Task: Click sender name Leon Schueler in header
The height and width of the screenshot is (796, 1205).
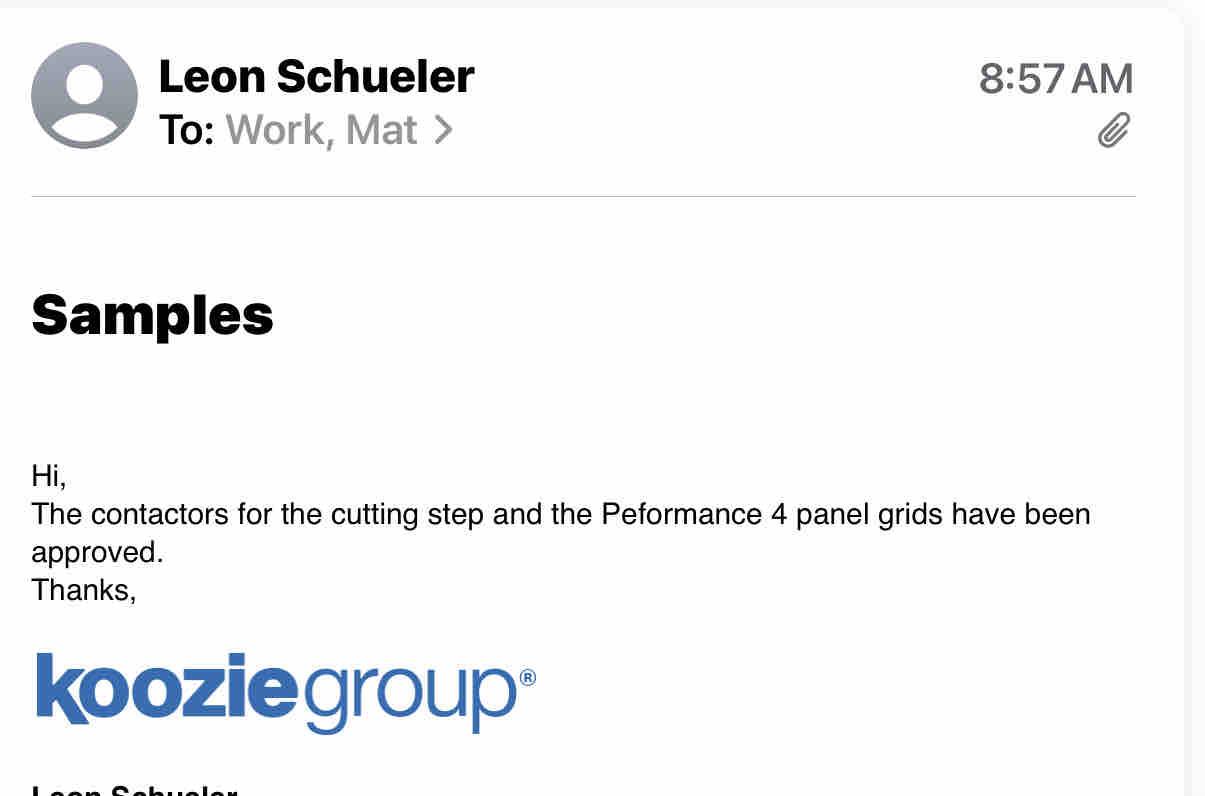Action: 316,77
